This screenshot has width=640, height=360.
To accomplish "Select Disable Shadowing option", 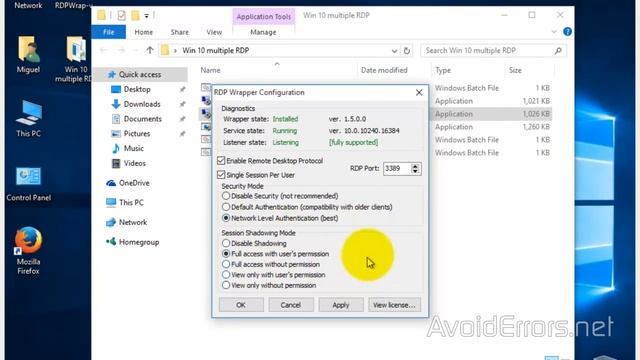I will point(226,243).
